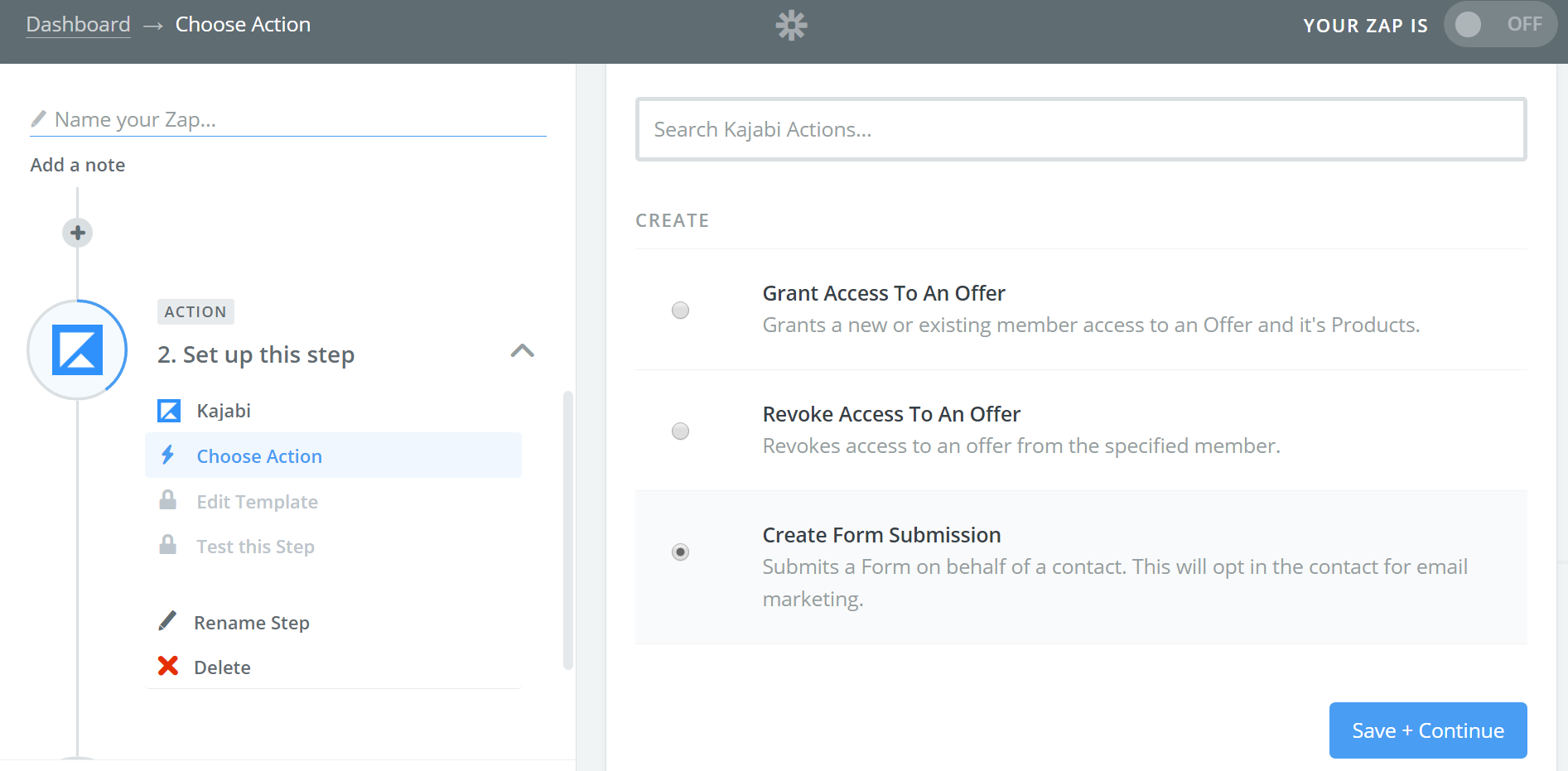Click the 2. Set up this step heading

coord(256,354)
